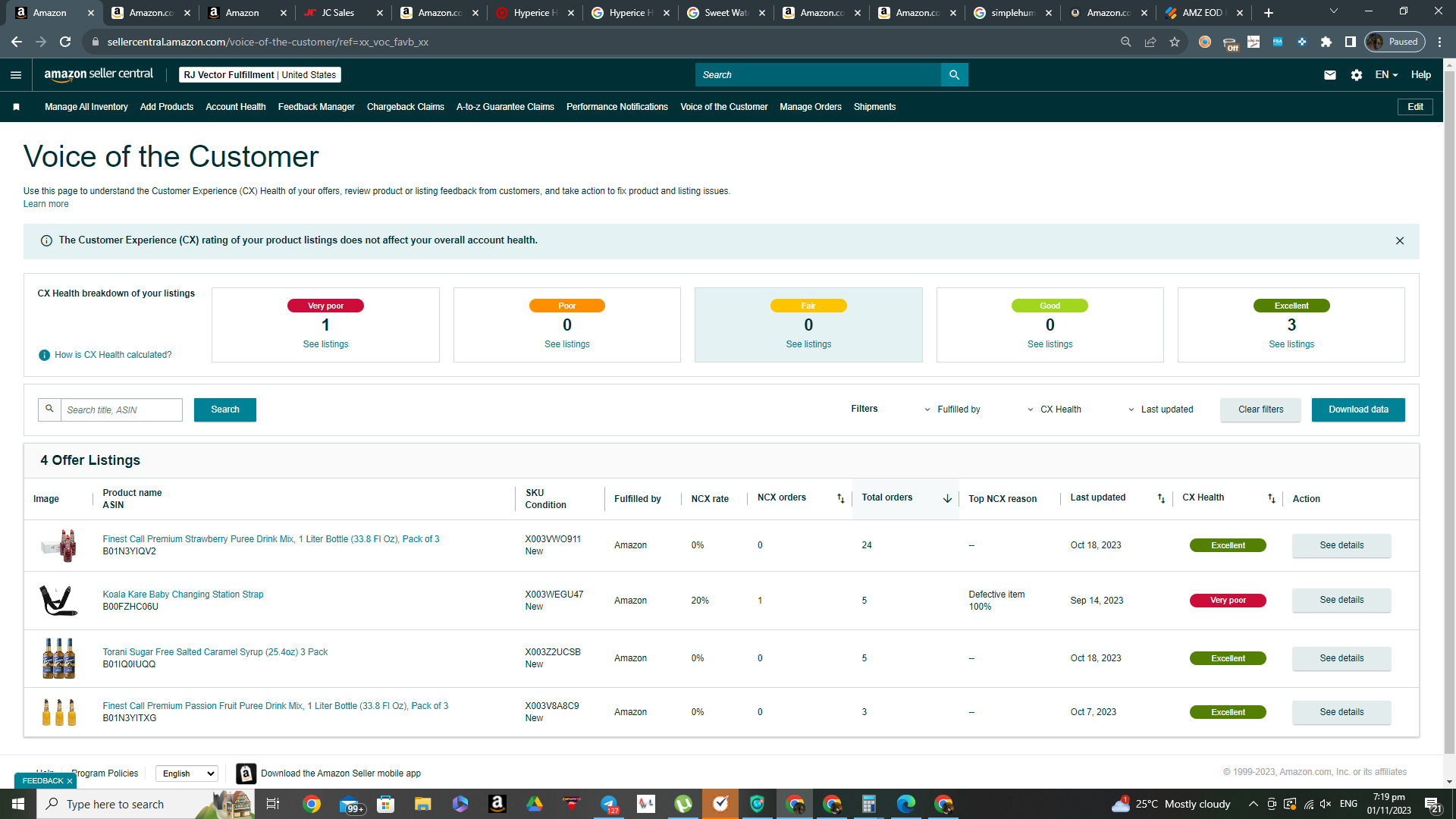Open How is CX Health calculated link
Viewport: 1456px width, 819px height.
[x=113, y=355]
